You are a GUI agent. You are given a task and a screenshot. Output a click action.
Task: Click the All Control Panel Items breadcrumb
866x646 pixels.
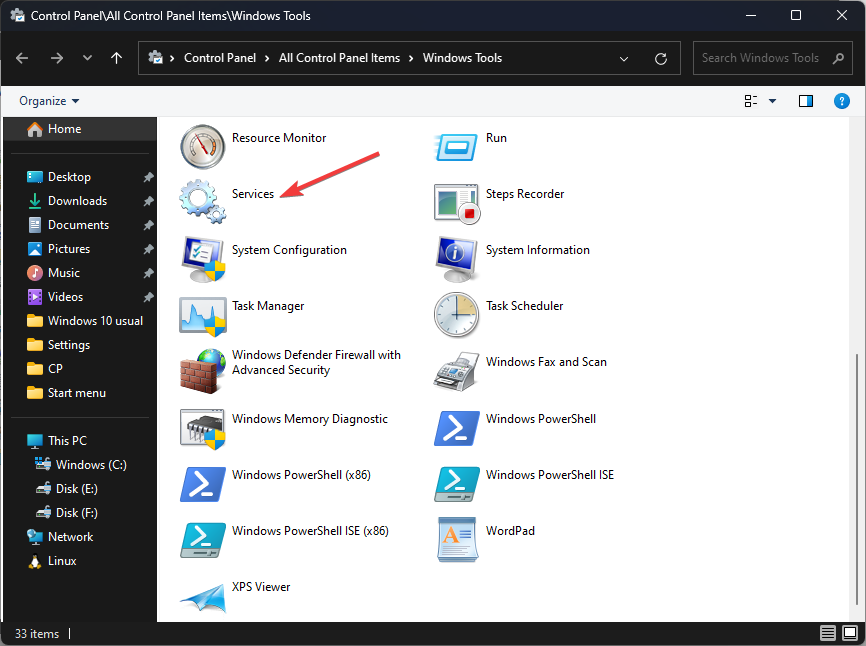[x=339, y=58]
